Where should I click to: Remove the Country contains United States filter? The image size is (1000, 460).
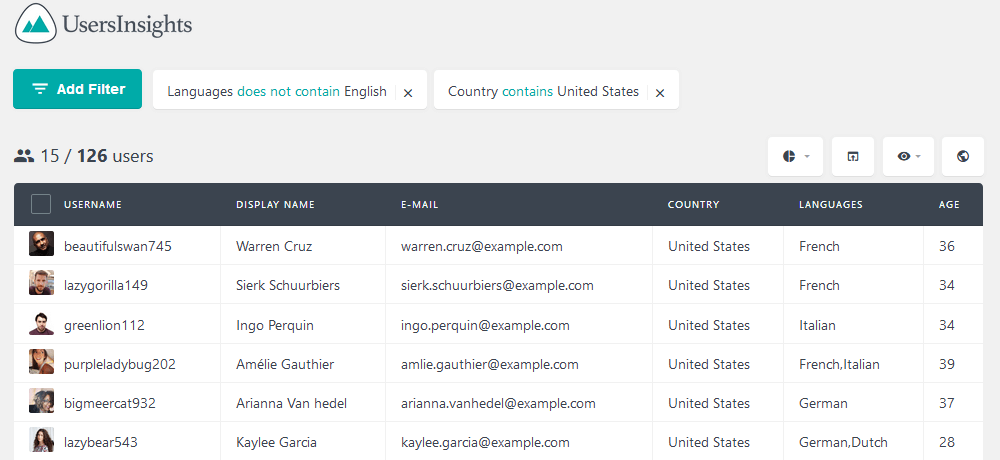coord(660,93)
